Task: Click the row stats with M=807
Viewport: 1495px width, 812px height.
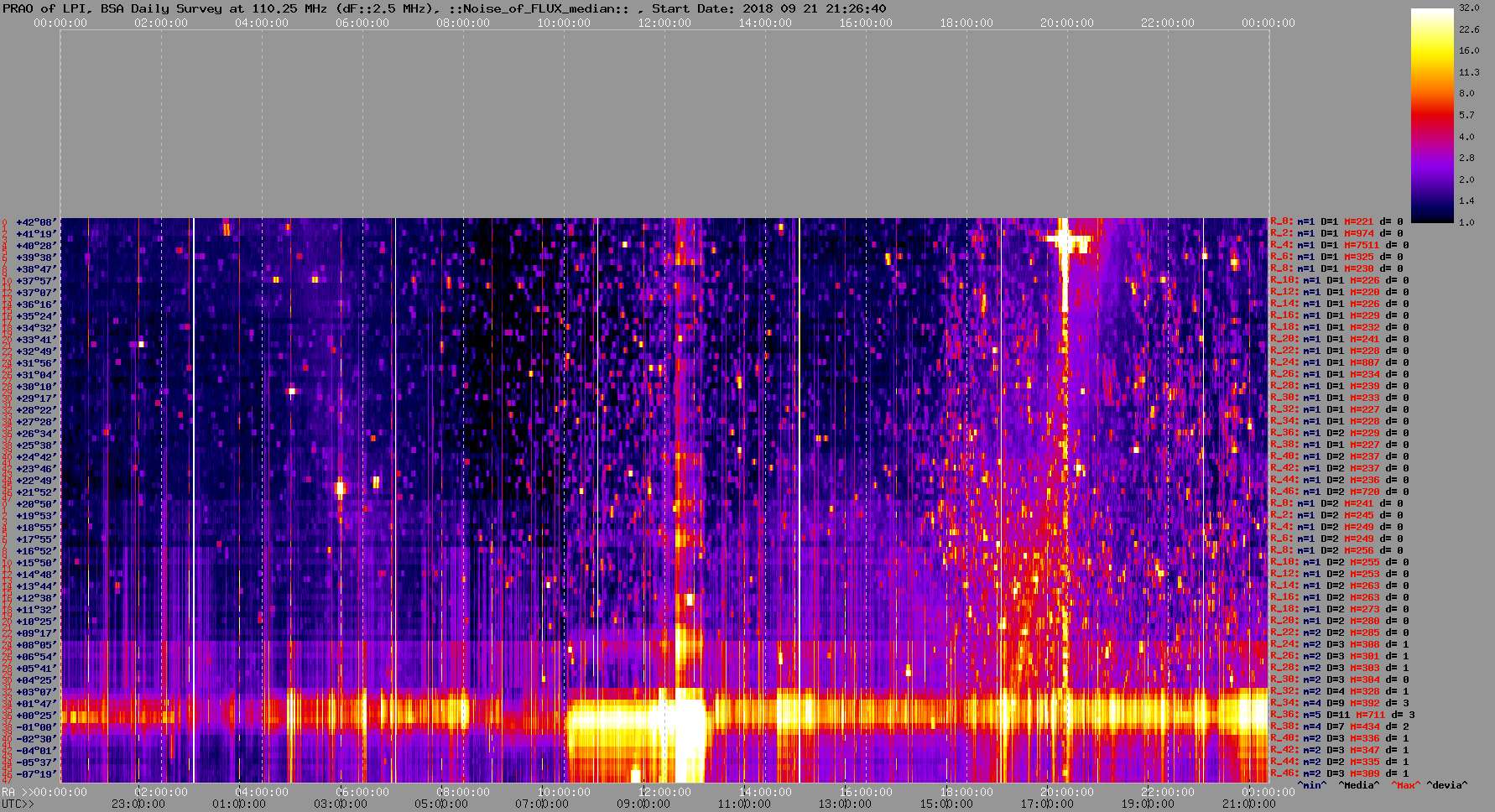Action: 1336,362
